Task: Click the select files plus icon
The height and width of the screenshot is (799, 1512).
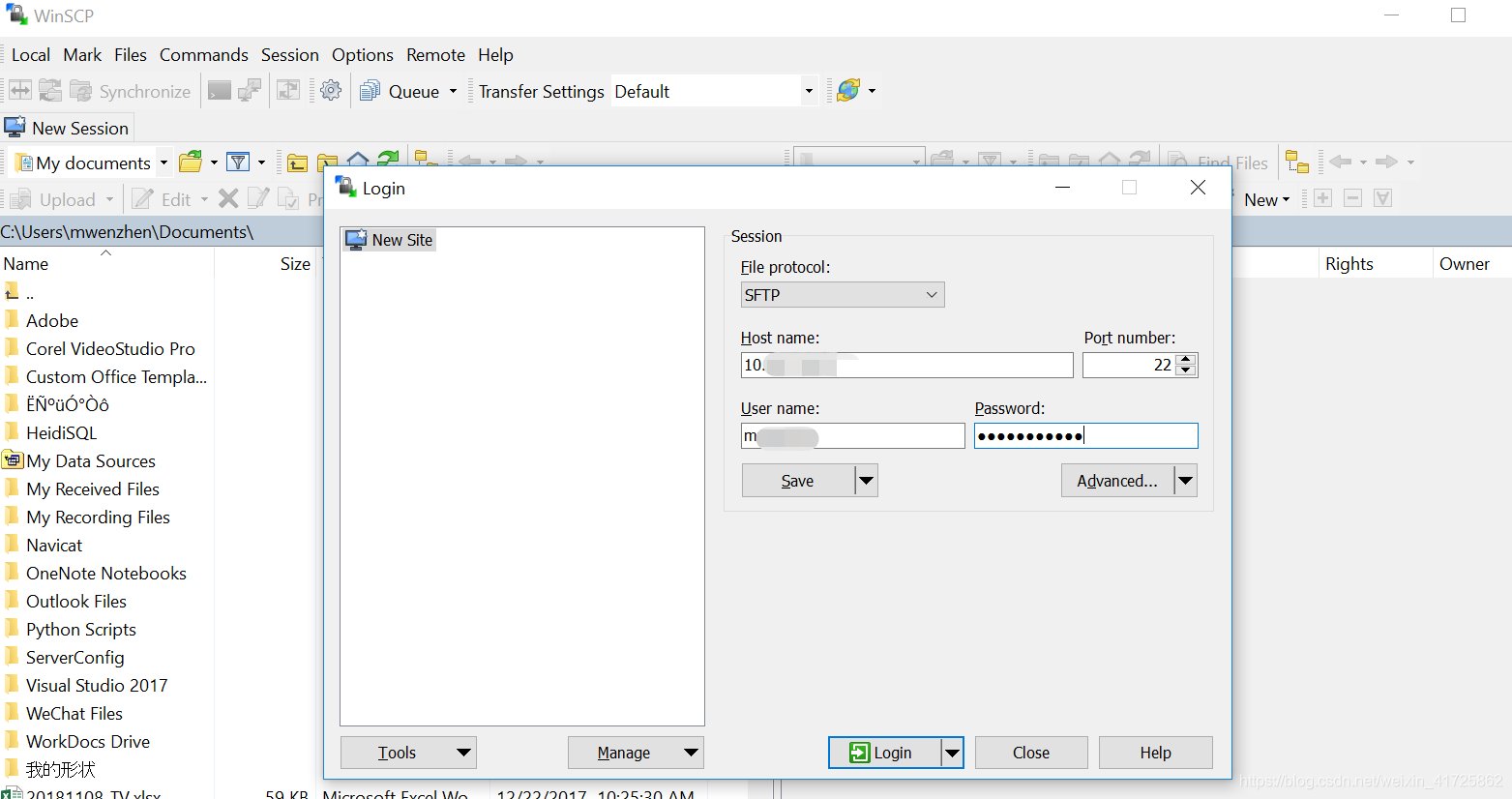Action: tap(1323, 198)
